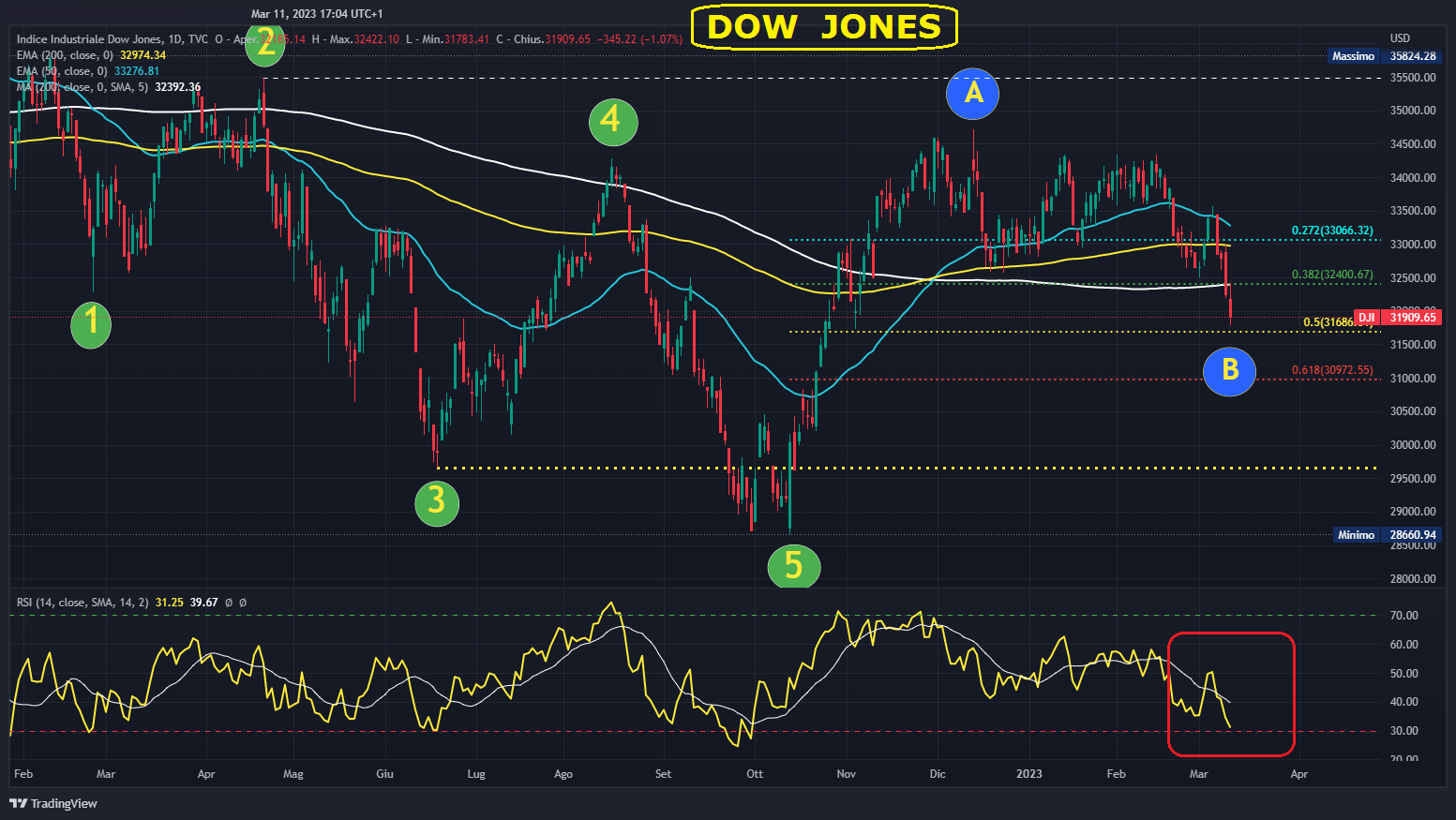This screenshot has height=820, width=1456.
Task: Select the MA (200, close, 0, SMA, 5) legend
Action: 83,87
